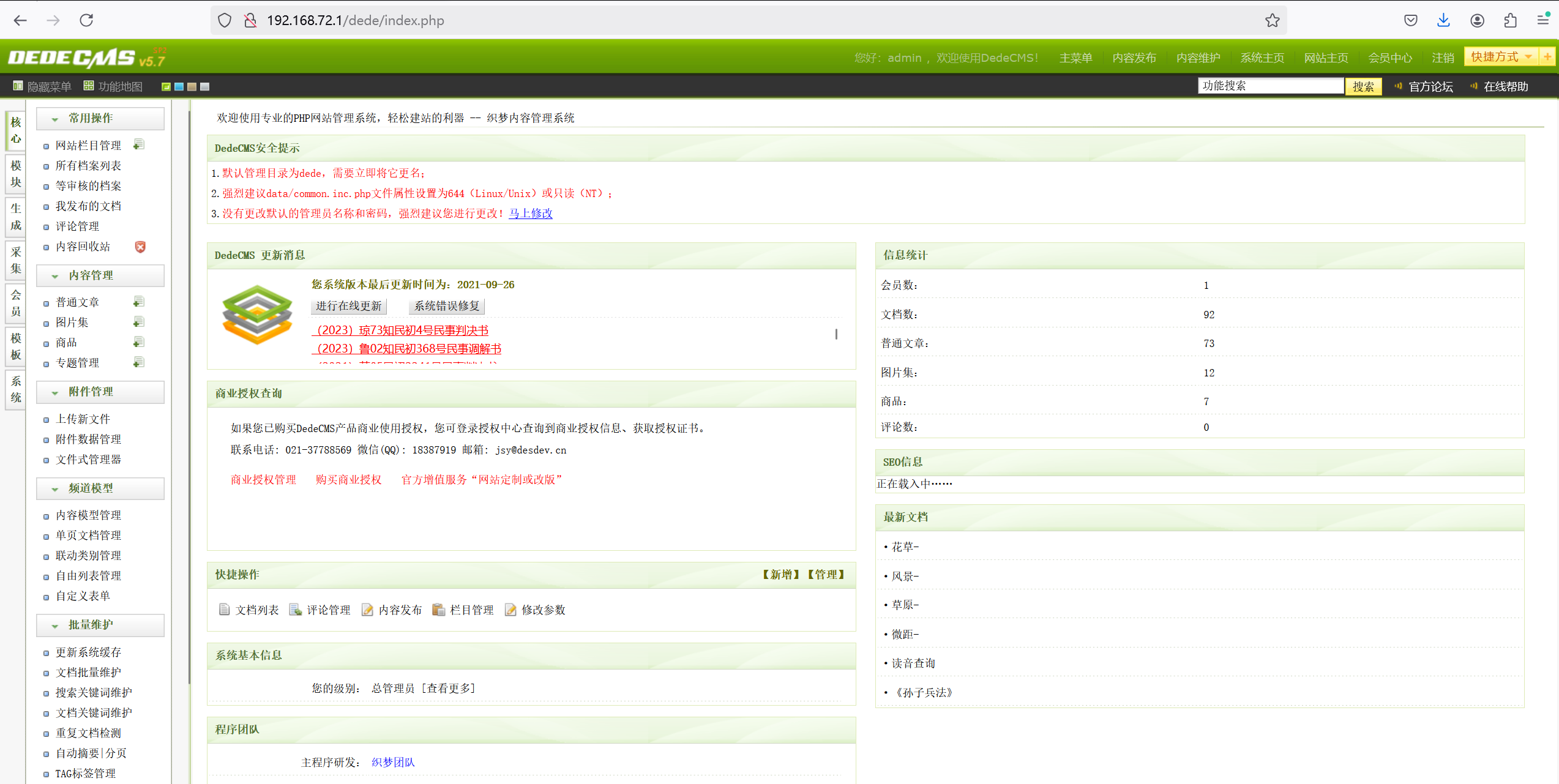Open 评论管理 quick action
Screen dimensions: 1559x784
320,610
